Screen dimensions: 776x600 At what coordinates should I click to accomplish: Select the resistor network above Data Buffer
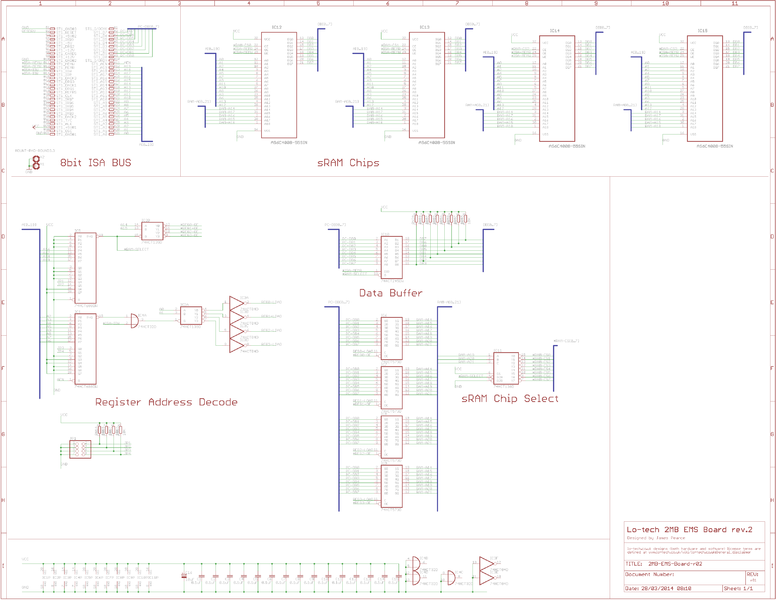440,219
